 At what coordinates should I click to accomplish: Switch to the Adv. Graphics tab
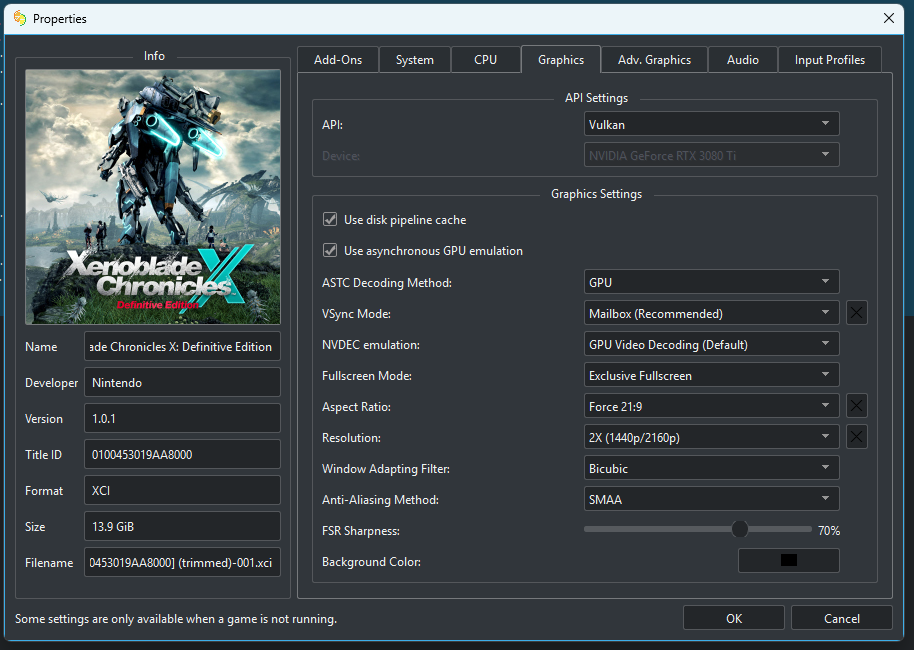(655, 59)
